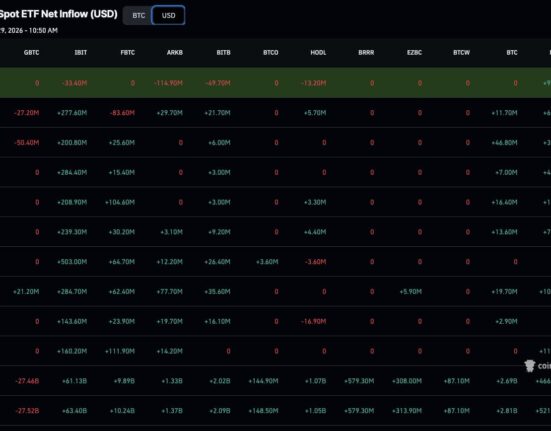
Task: Select the +61.13B IBIT total cell
Action: [74, 381]
